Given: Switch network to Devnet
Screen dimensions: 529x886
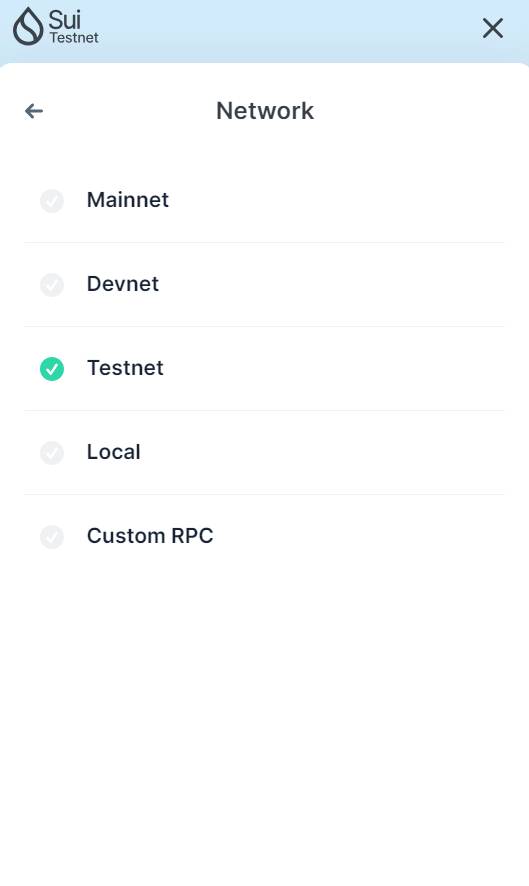Looking at the screenshot, I should point(264,285).
